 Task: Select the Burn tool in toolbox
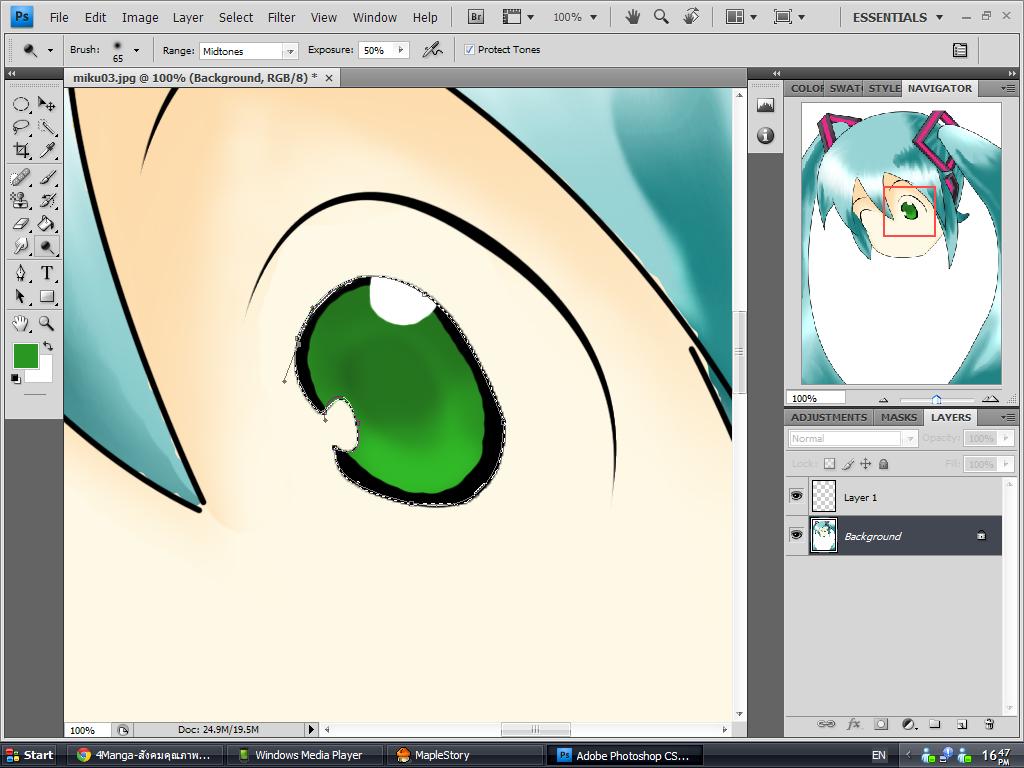46,246
